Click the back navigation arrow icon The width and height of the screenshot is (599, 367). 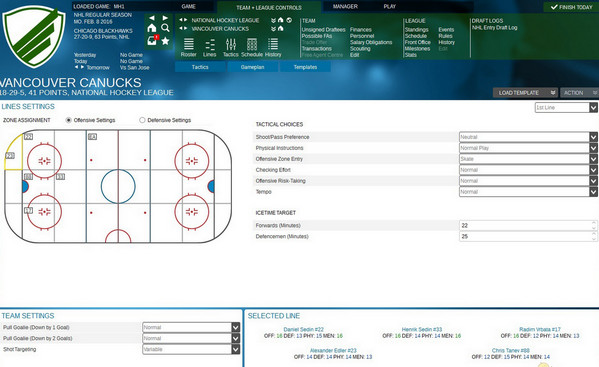tap(152, 18)
